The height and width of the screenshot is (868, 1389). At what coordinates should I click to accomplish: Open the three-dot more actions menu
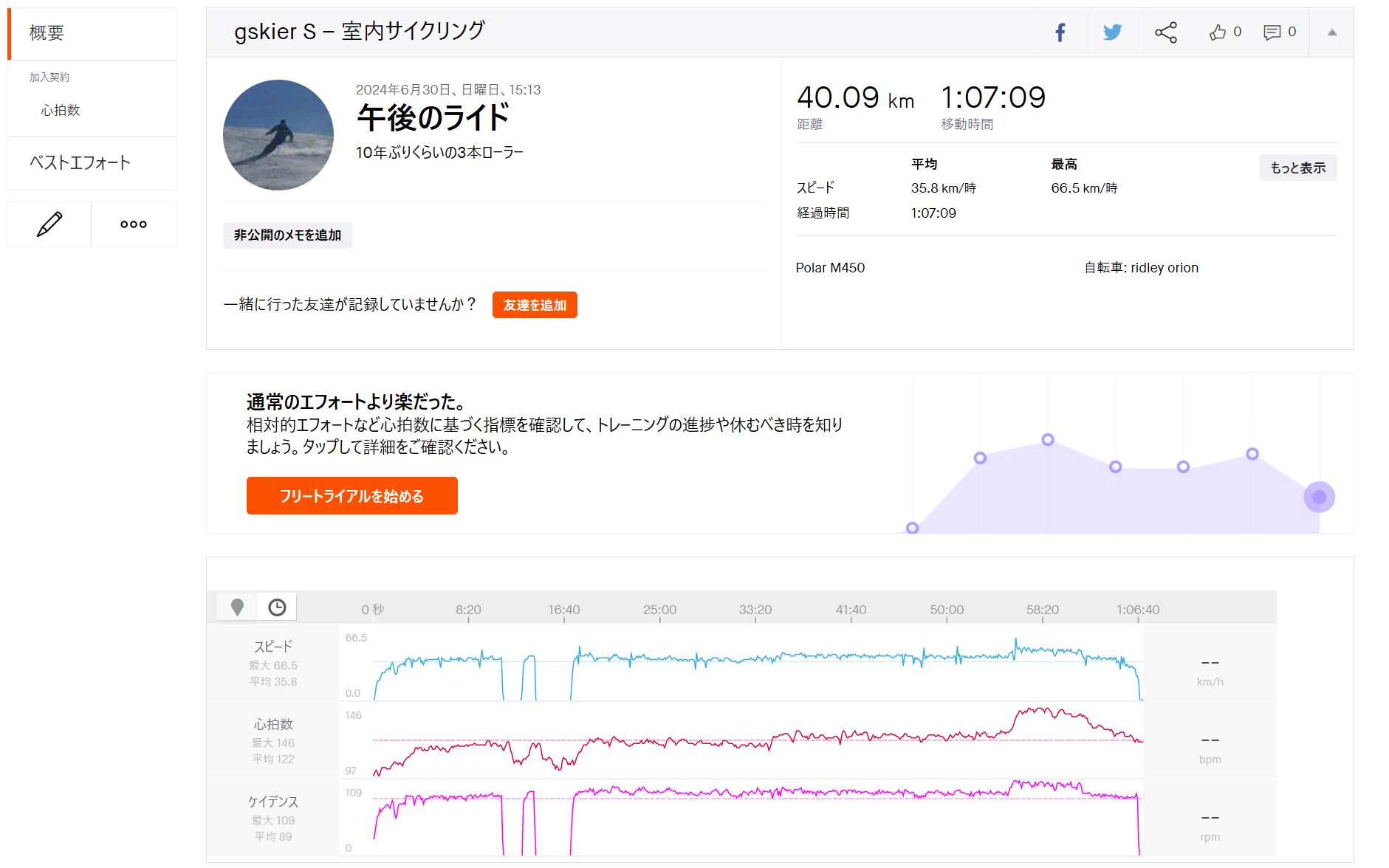click(x=134, y=224)
